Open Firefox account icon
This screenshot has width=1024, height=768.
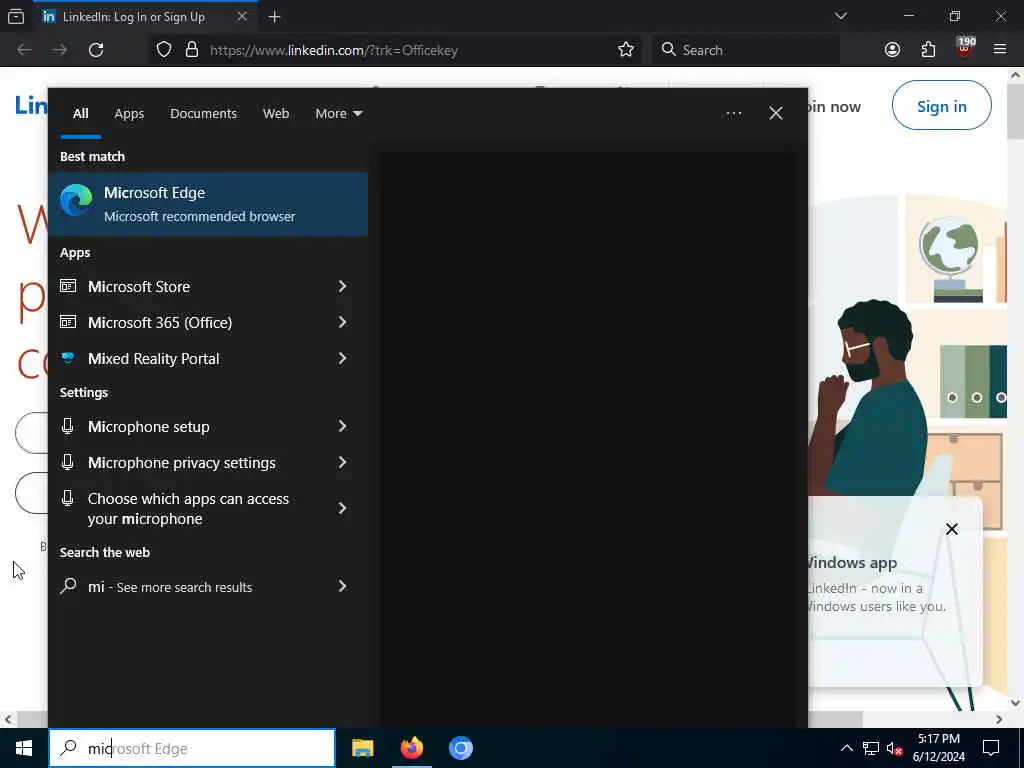point(892,50)
